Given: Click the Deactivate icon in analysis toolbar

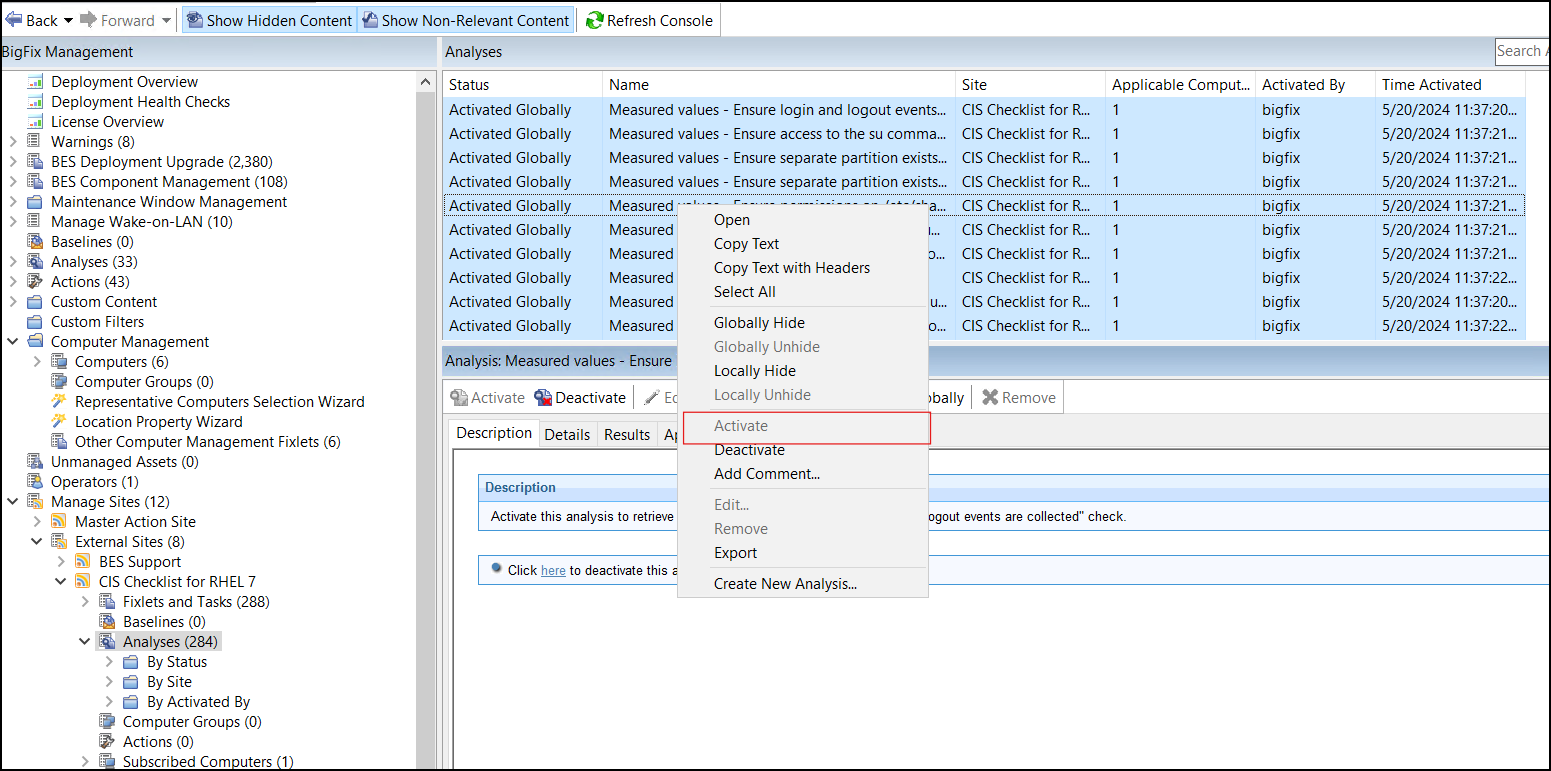Looking at the screenshot, I should click(x=543, y=398).
